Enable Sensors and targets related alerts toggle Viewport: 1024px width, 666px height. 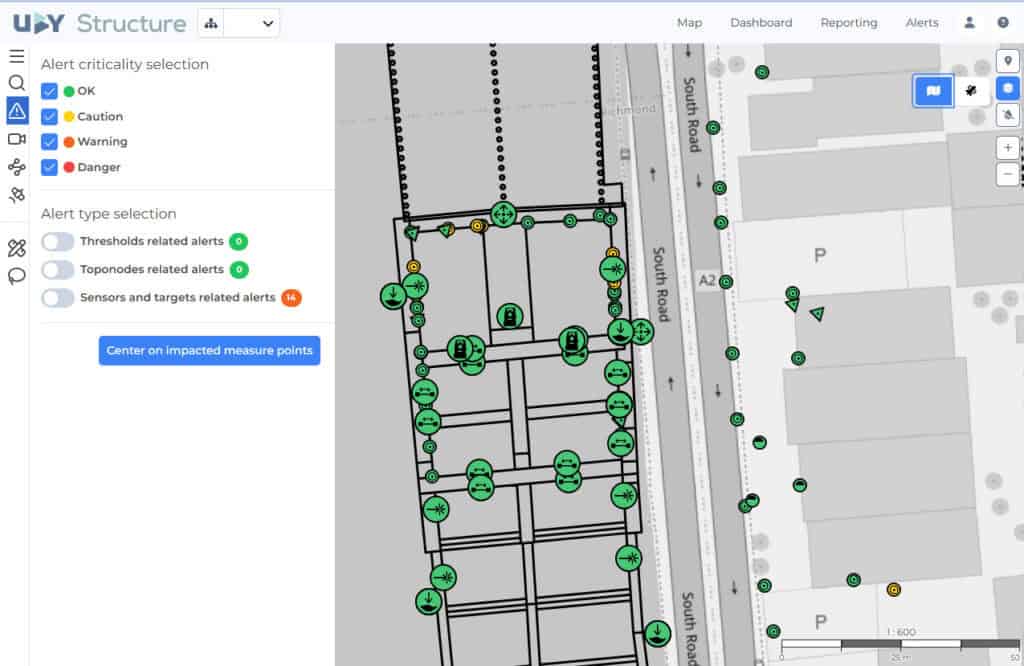click(x=57, y=297)
